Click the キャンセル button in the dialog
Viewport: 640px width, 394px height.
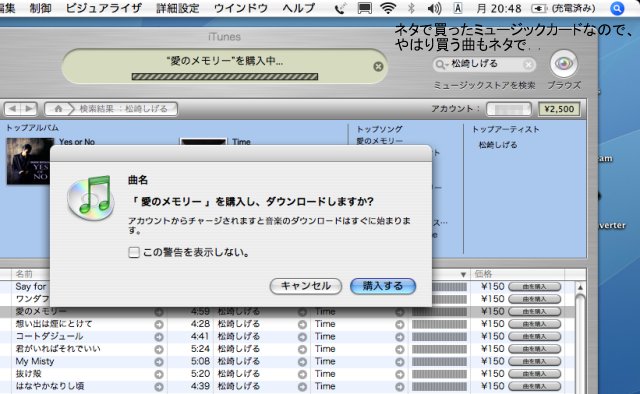(x=306, y=286)
